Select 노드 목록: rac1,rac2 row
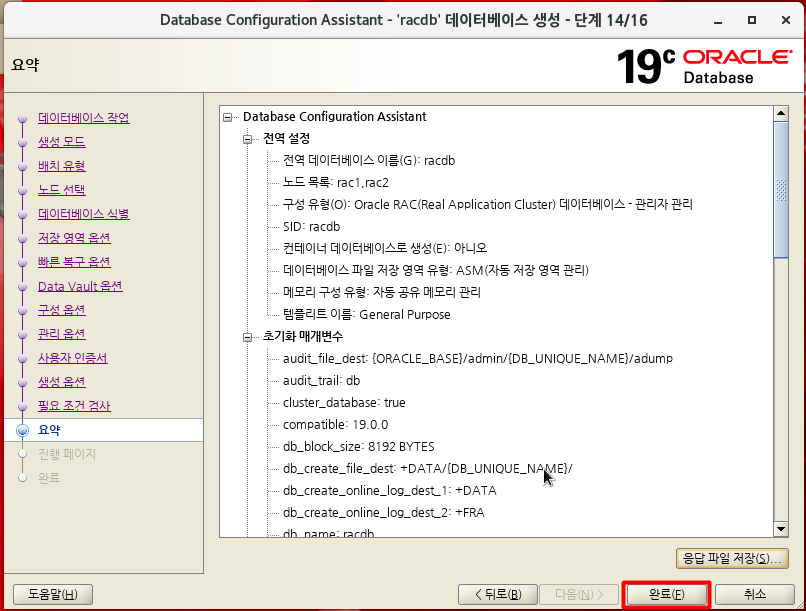Image resolution: width=806 pixels, height=611 pixels. coord(336,183)
